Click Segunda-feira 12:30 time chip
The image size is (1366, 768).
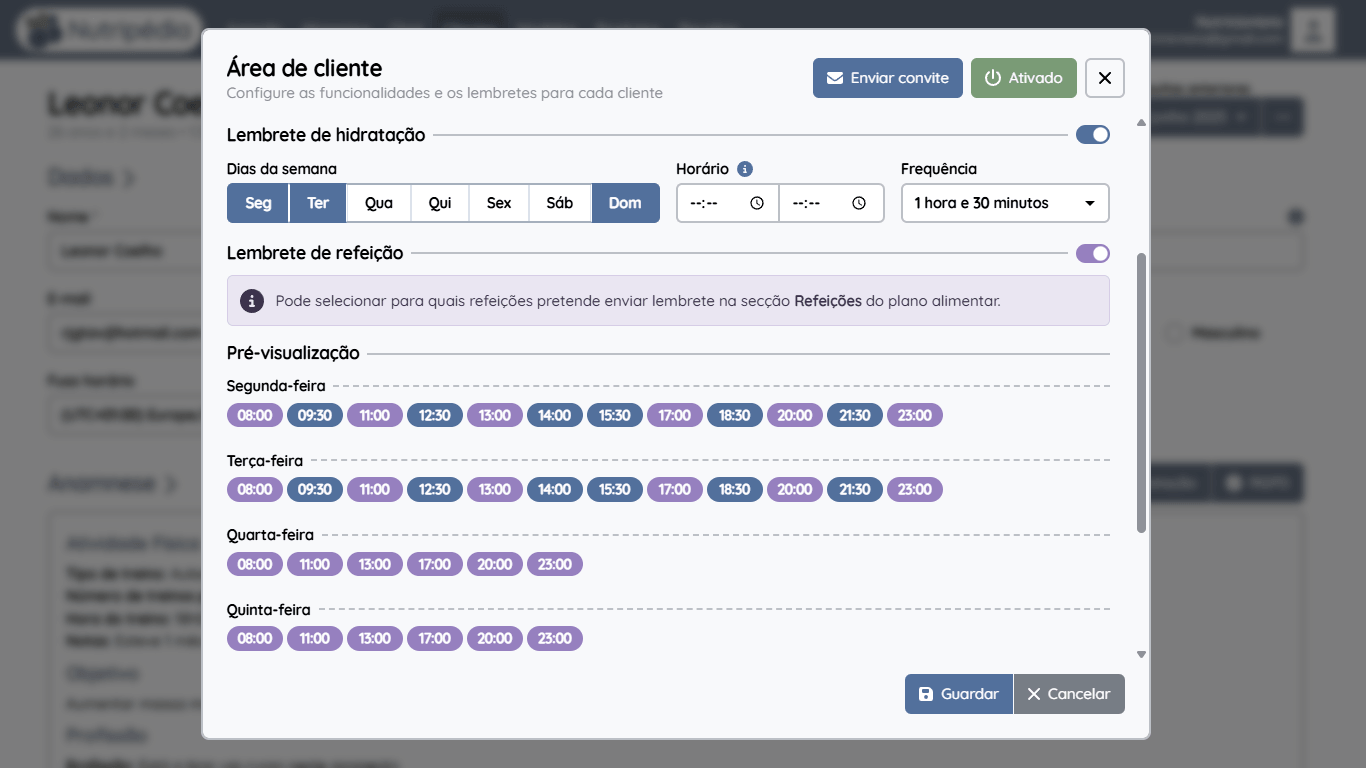click(435, 415)
